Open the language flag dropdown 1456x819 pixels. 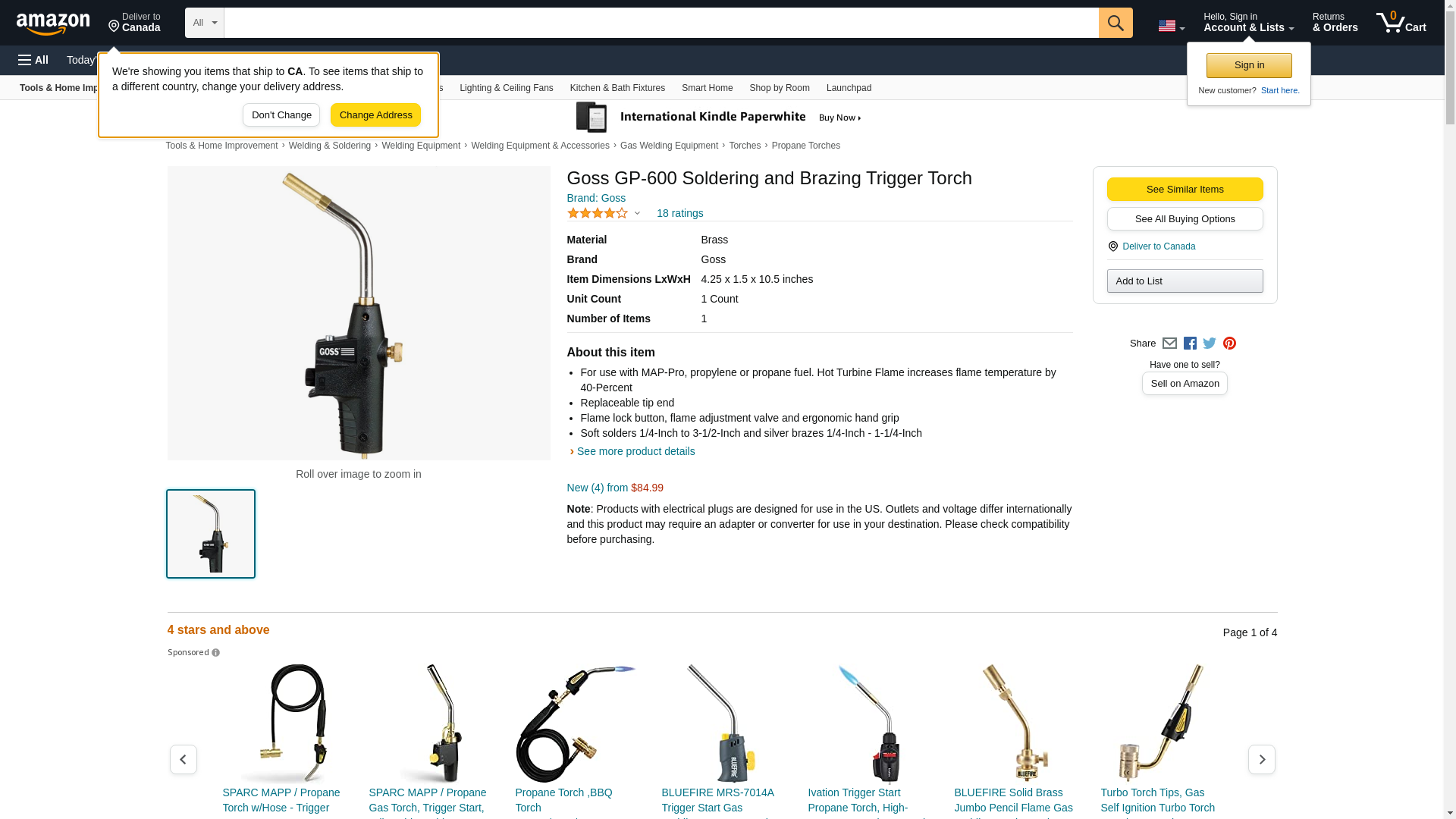pos(1171,26)
